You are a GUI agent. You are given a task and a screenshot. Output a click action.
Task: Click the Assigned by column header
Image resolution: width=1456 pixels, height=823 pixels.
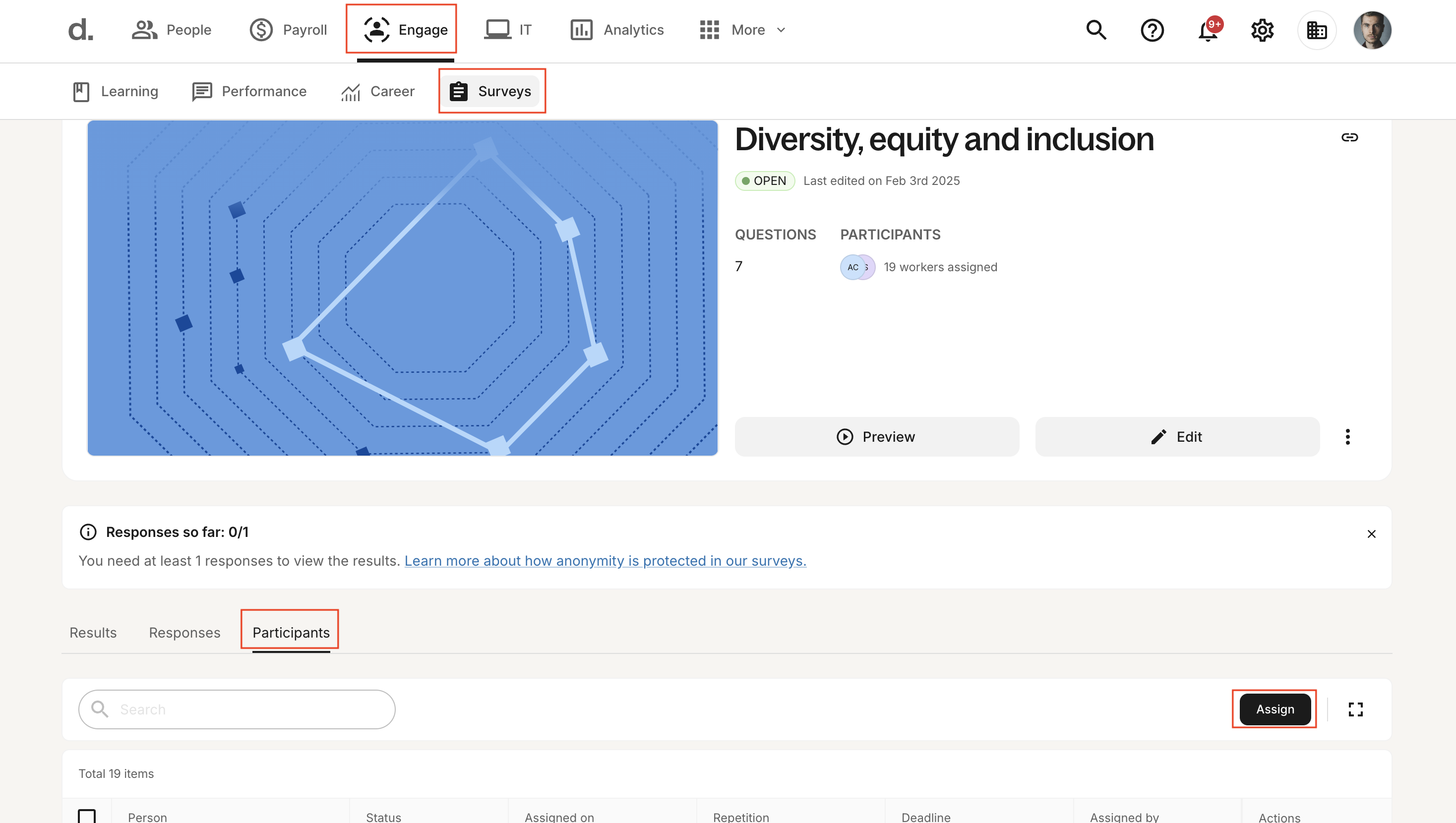(1124, 817)
